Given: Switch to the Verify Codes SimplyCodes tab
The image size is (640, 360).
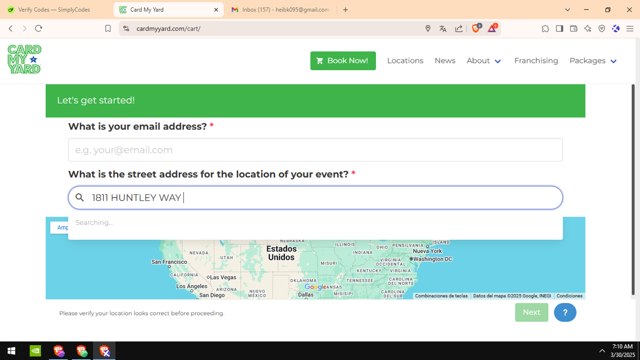Looking at the screenshot, I should click(x=55, y=9).
